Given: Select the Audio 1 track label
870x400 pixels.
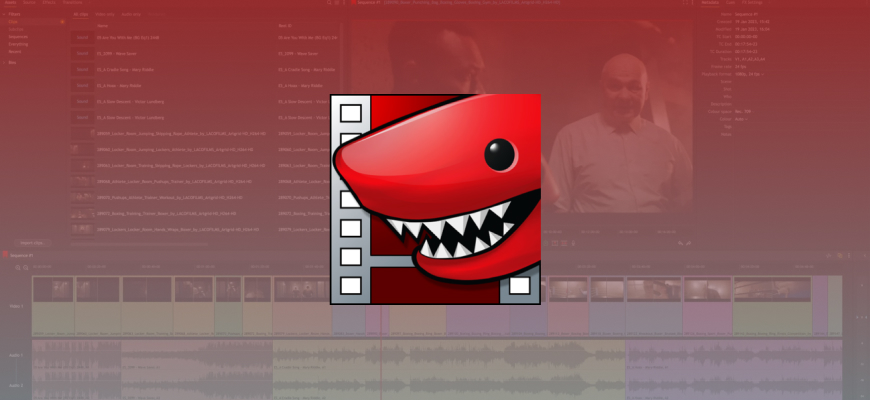Looking at the screenshot, I should point(16,355).
